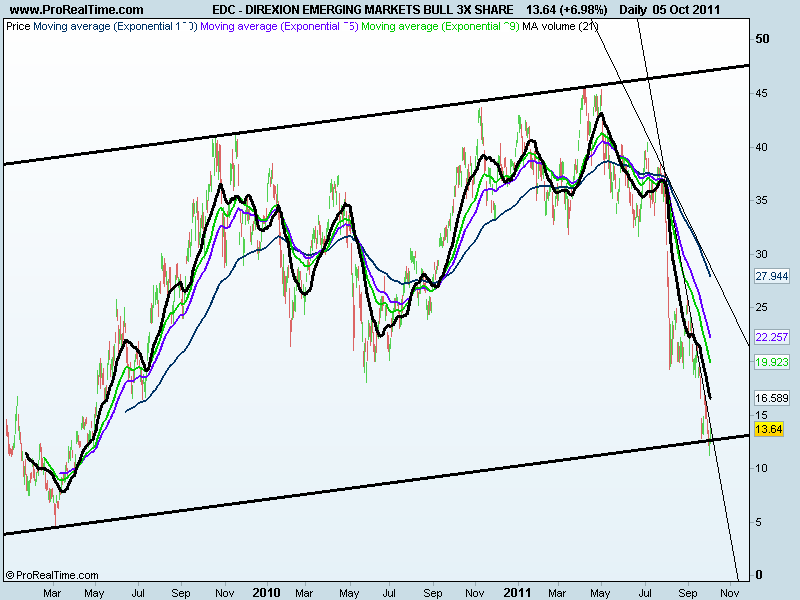
Task: Click the 16.589 black value box
Action: coord(772,397)
